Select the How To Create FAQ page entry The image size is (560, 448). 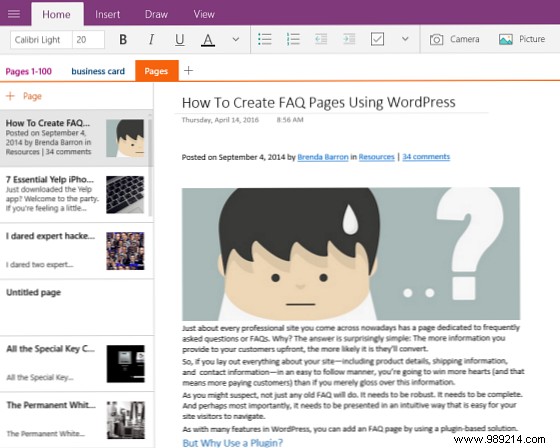coord(76,138)
